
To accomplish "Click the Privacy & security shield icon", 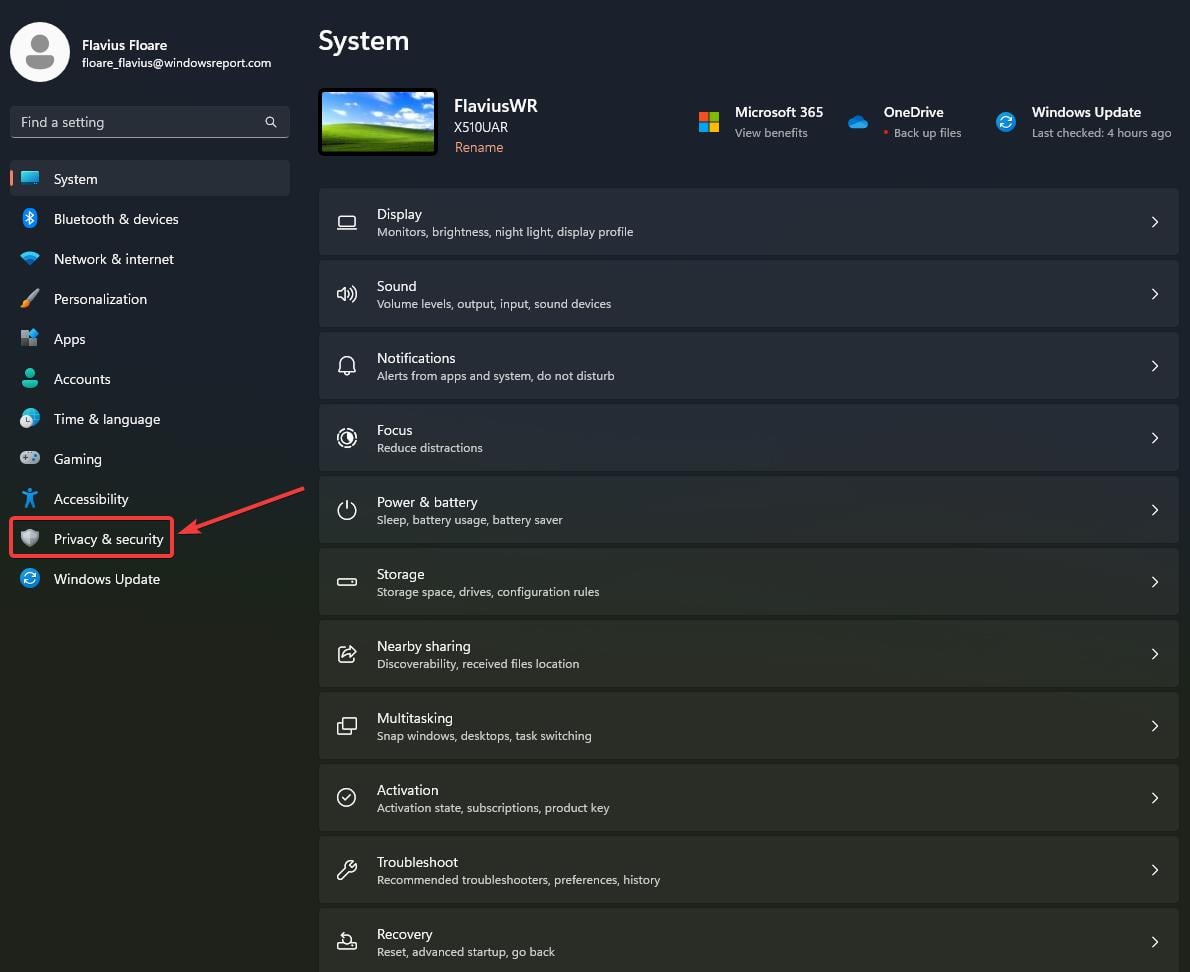I will (30, 539).
